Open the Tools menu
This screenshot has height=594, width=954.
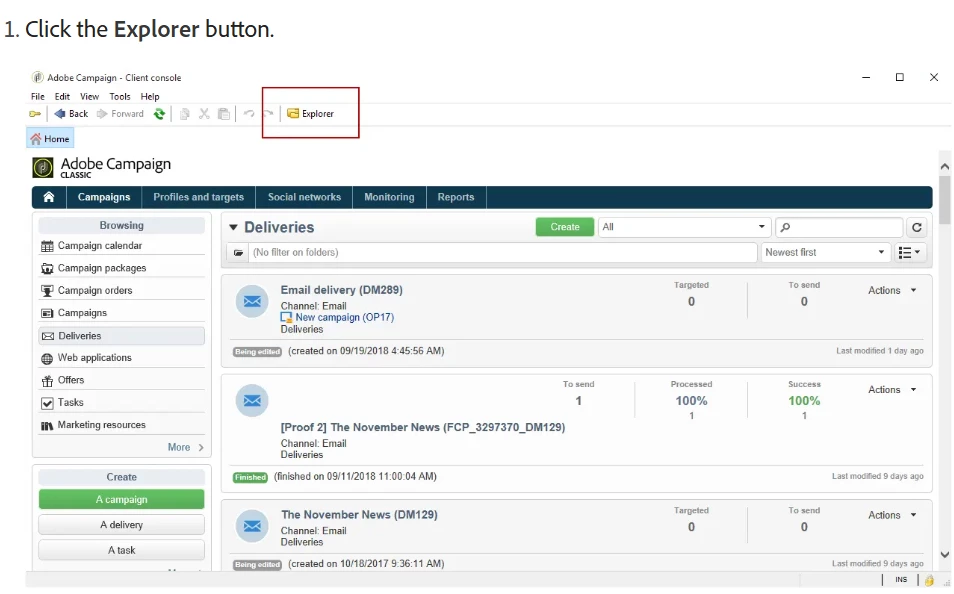[x=120, y=96]
